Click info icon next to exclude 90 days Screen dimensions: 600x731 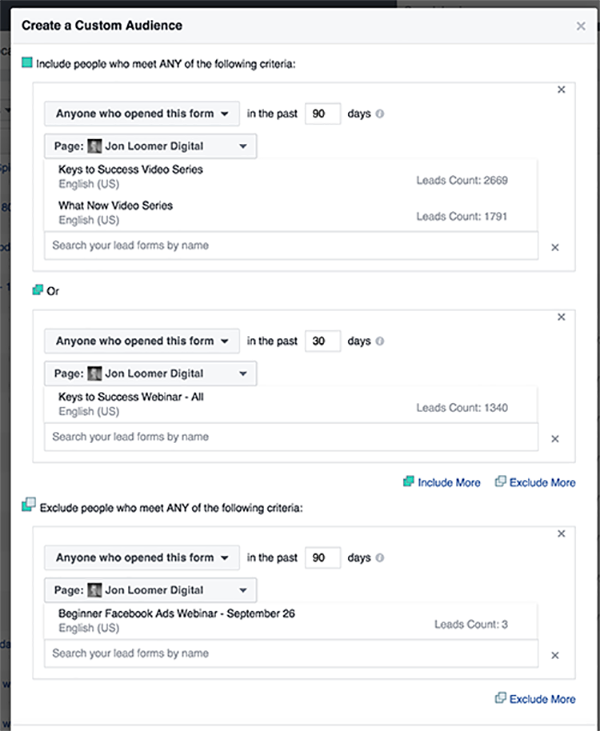tap(380, 558)
